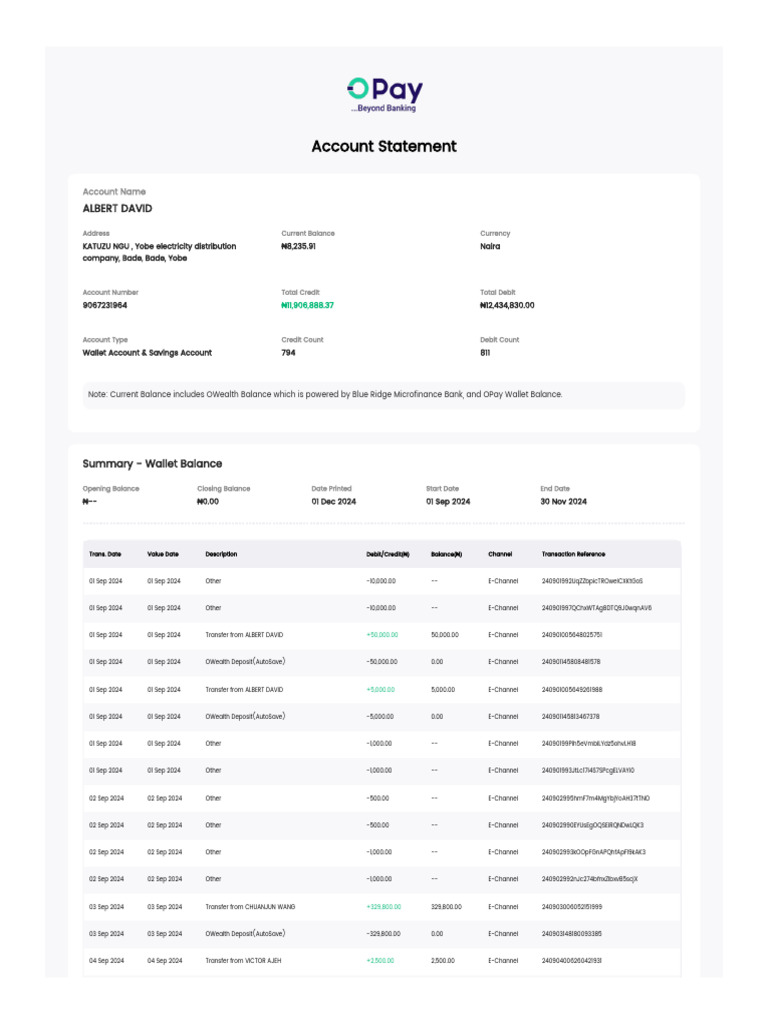The width and height of the screenshot is (768, 1024).
Task: Click the Channel column header
Action: (500, 554)
